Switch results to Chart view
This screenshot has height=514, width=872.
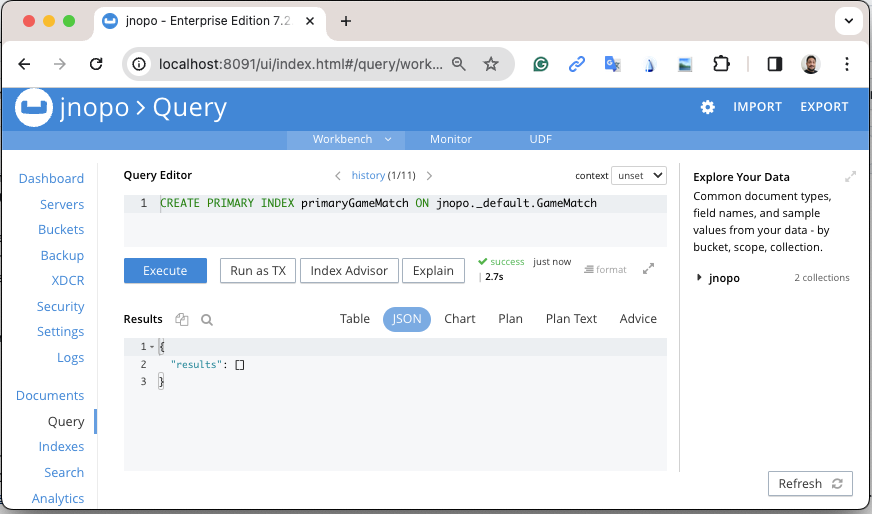pyautogui.click(x=459, y=319)
